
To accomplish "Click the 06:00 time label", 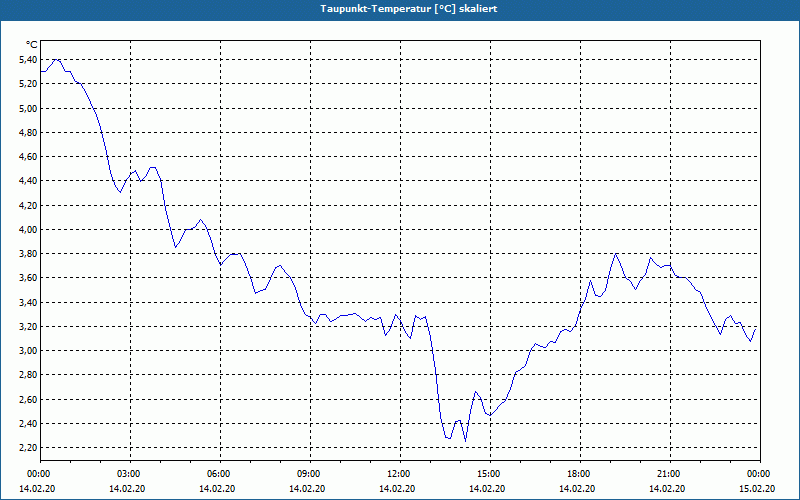I will [x=220, y=474].
